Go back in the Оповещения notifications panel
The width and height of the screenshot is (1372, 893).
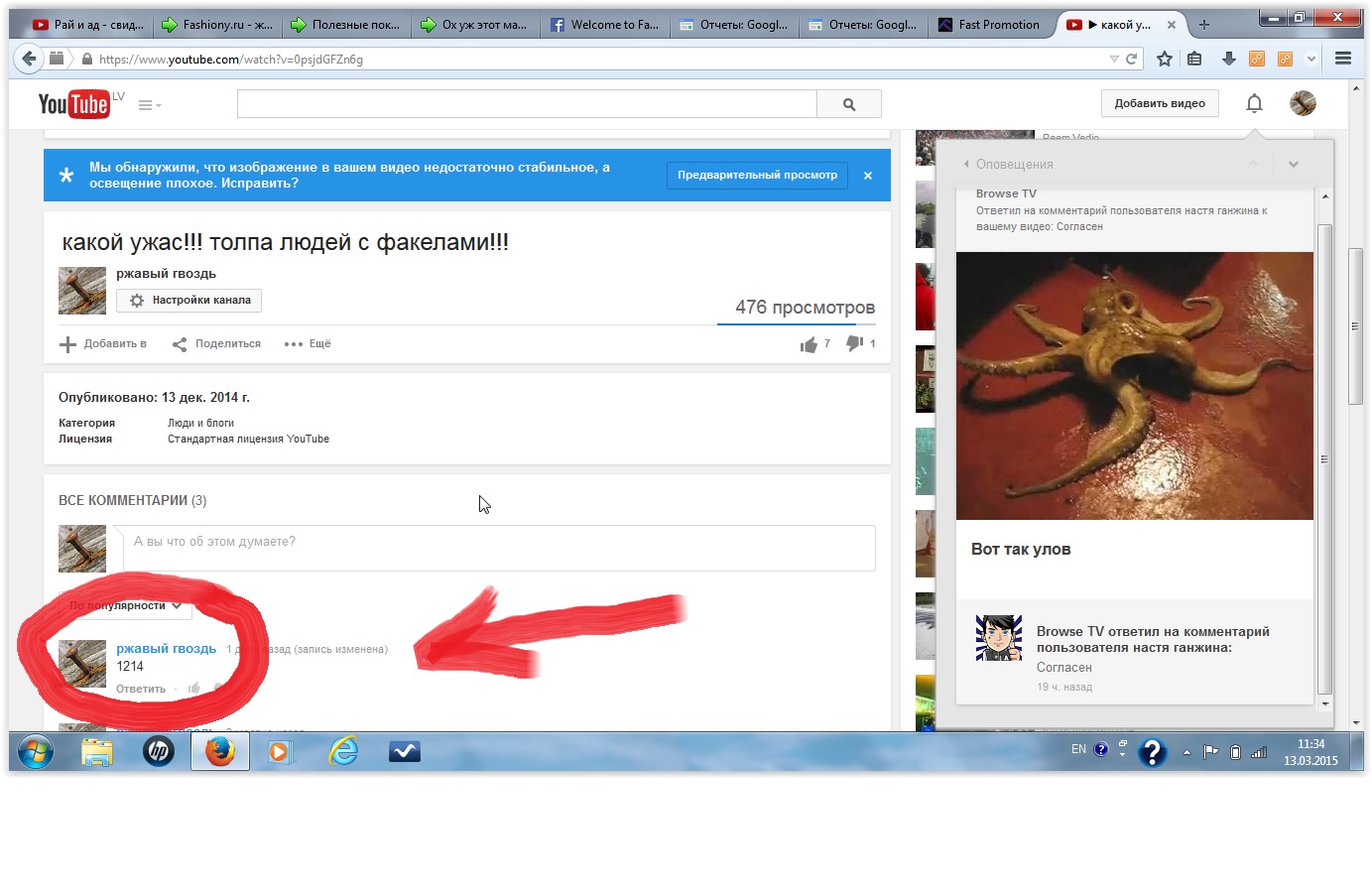click(x=967, y=164)
